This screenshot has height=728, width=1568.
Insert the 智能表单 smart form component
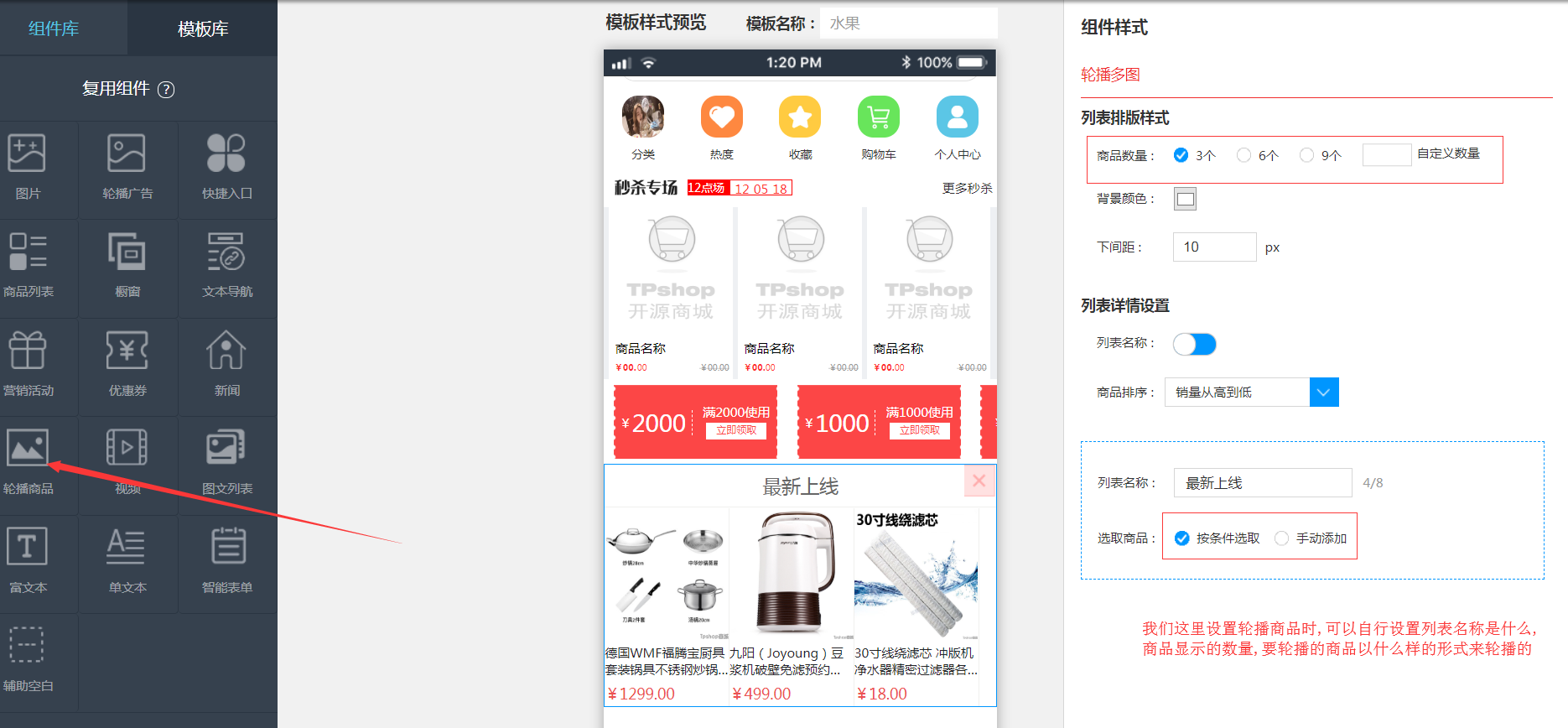pyautogui.click(x=226, y=559)
